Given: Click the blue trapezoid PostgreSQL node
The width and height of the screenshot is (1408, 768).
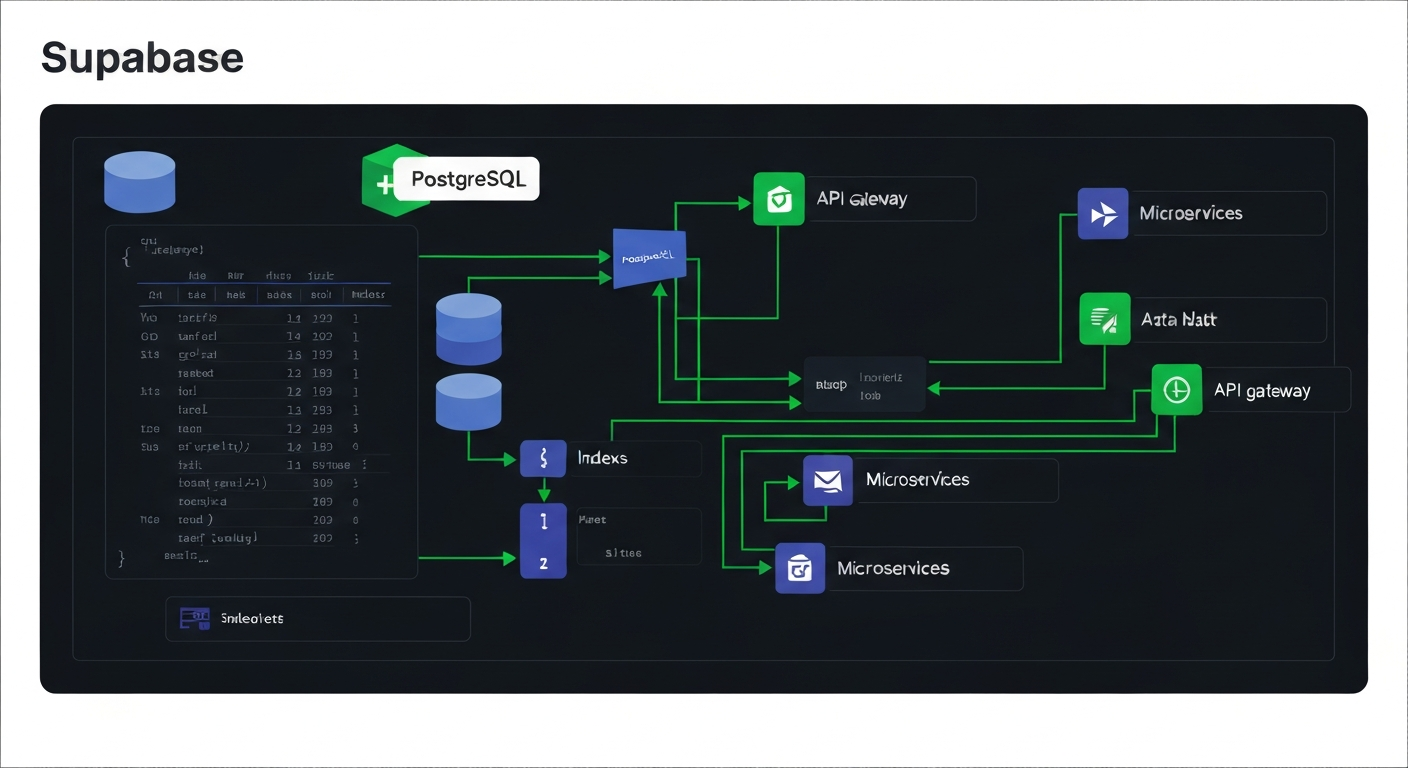Looking at the screenshot, I should 650,258.
